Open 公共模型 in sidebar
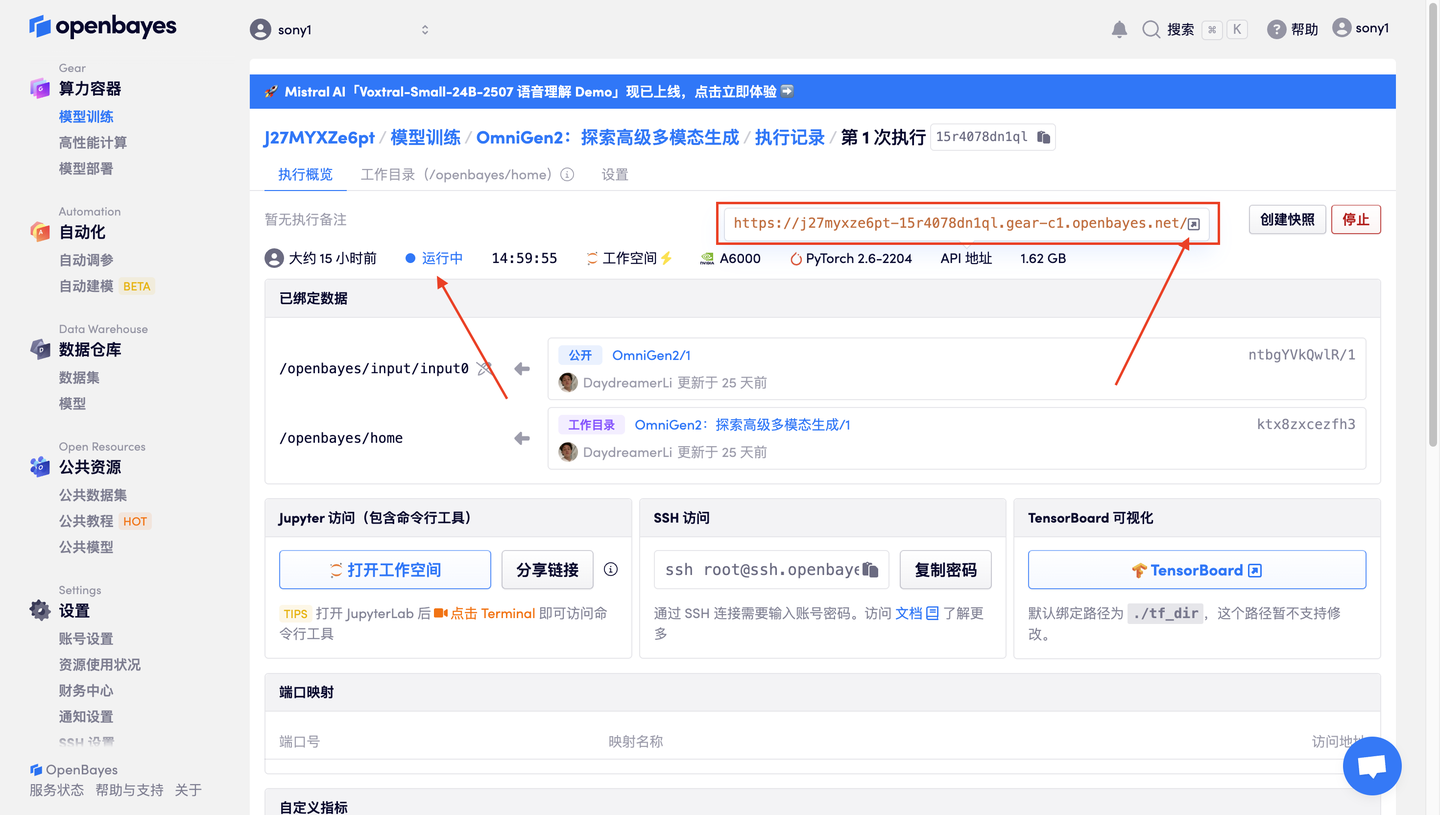Image resolution: width=1440 pixels, height=815 pixels. click(x=86, y=546)
